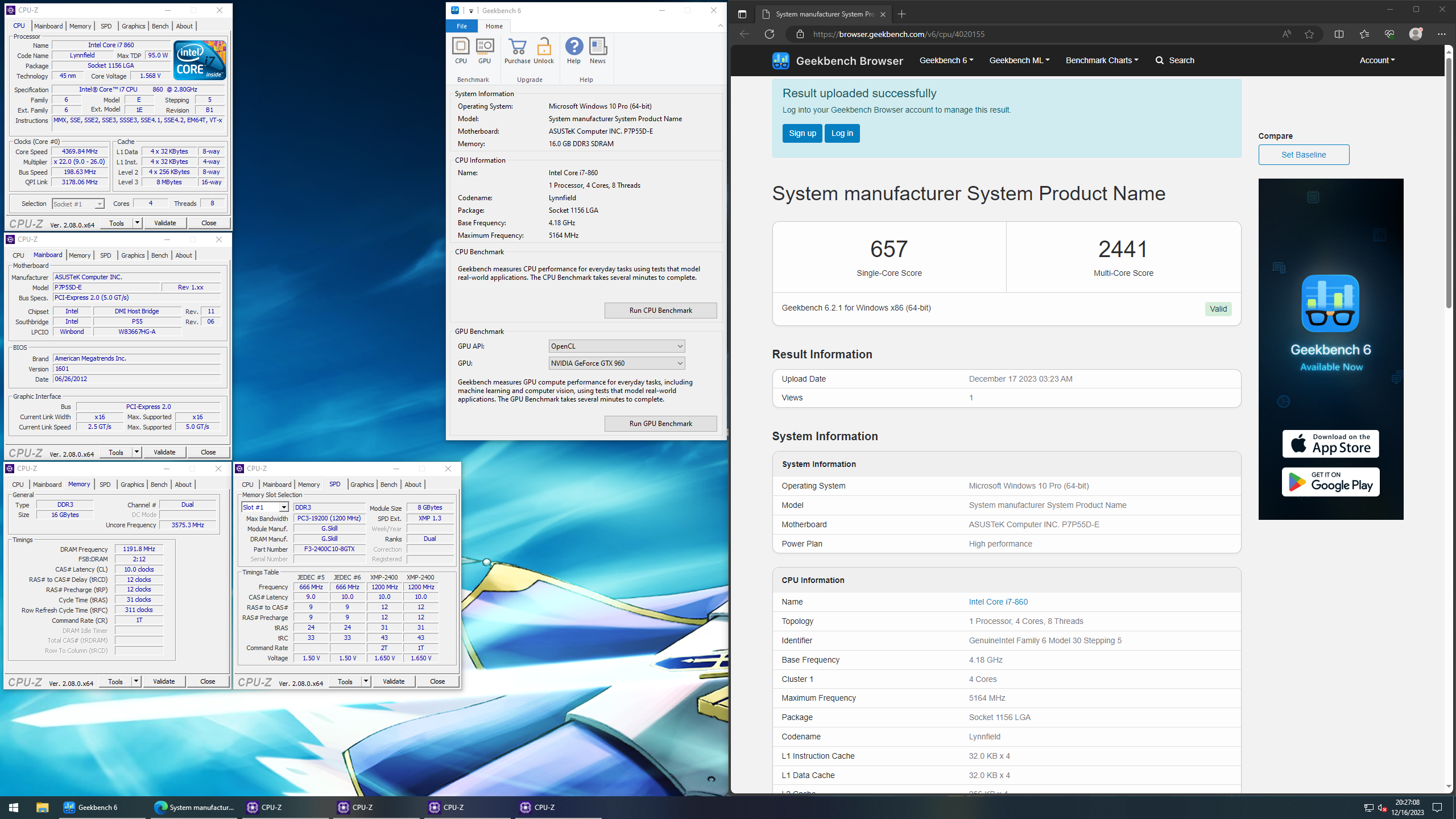
Task: Click Run GPU Benchmark button
Action: [x=660, y=424]
